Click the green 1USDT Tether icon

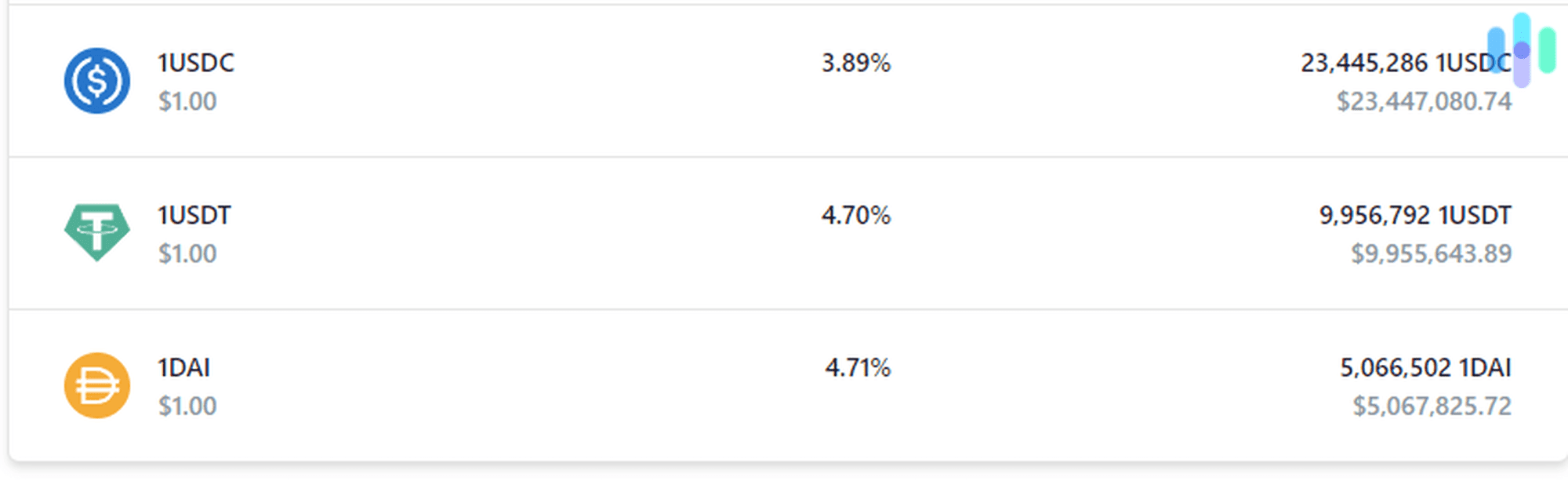click(x=97, y=232)
